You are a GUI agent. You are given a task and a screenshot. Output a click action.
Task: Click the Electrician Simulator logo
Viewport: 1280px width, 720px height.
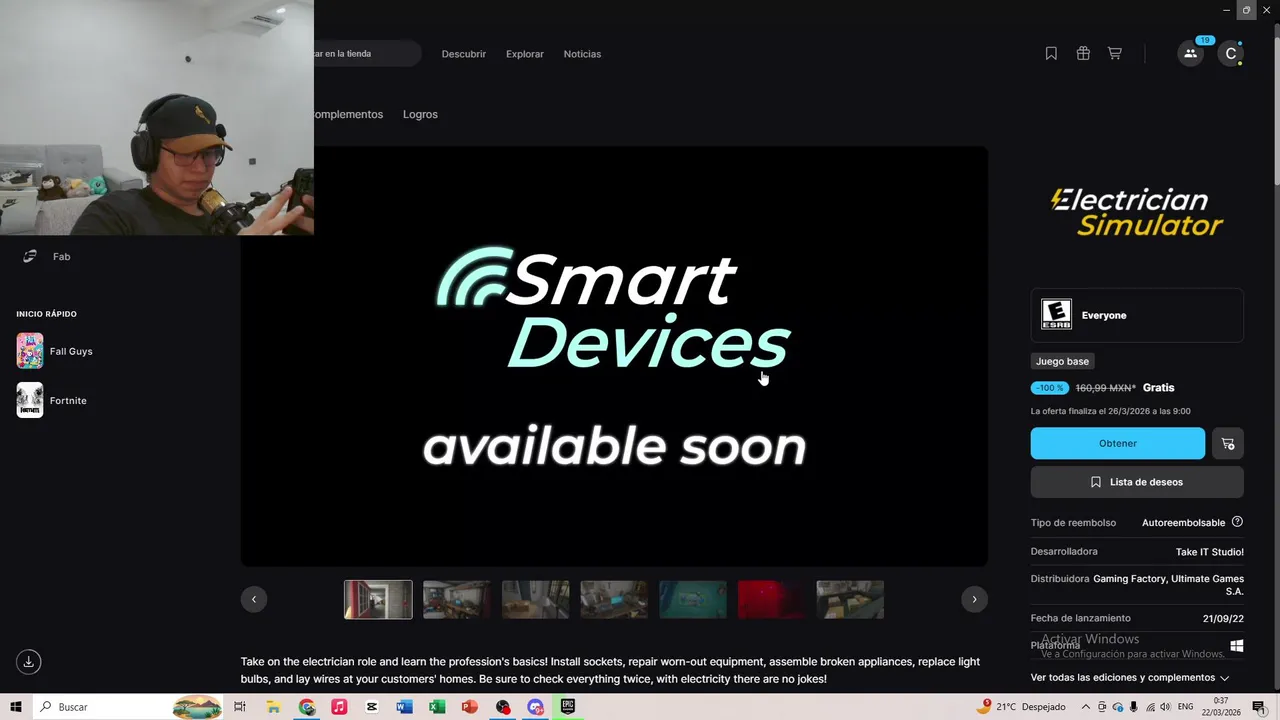click(1137, 212)
